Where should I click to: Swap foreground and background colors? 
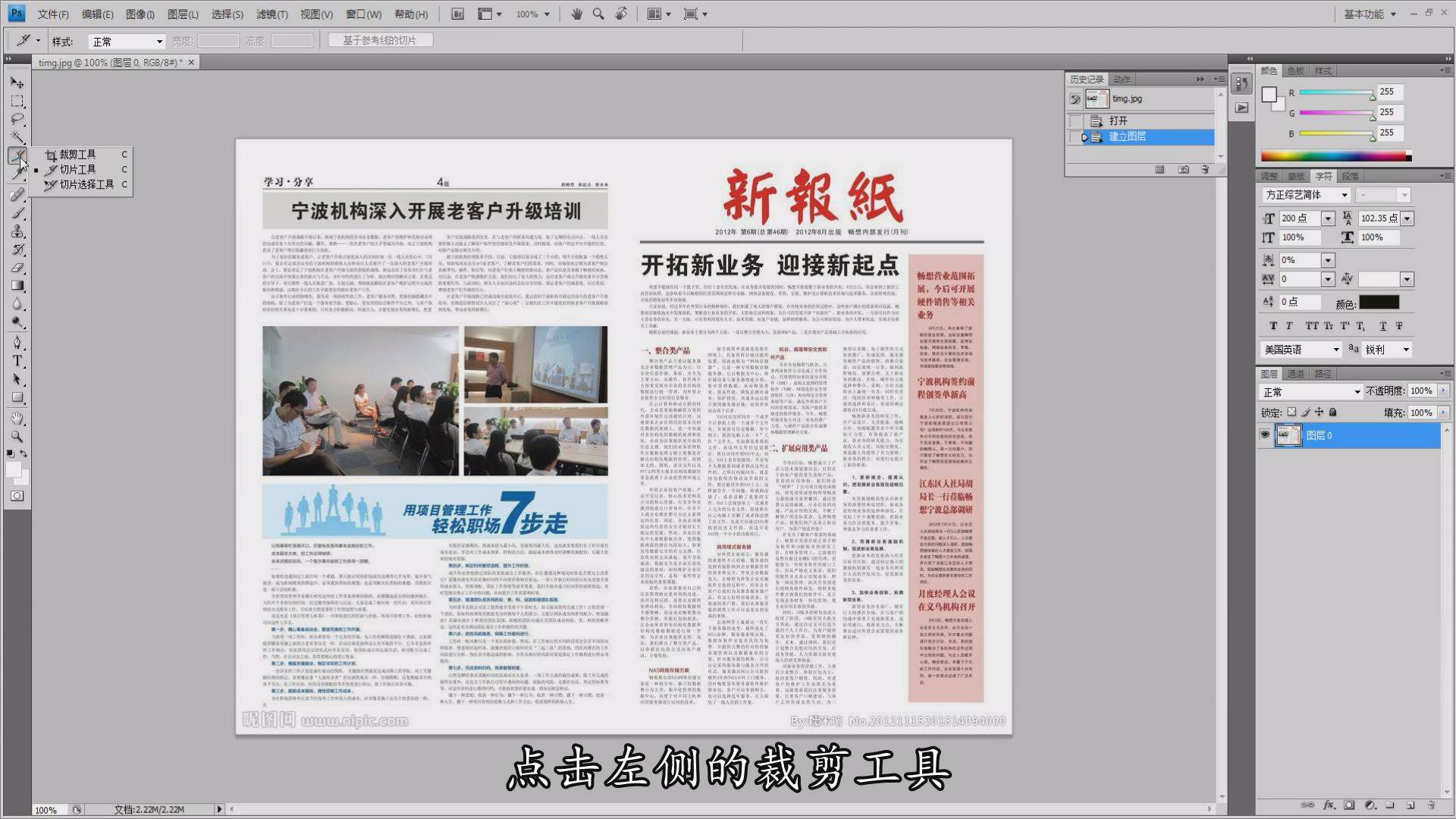coord(24,453)
